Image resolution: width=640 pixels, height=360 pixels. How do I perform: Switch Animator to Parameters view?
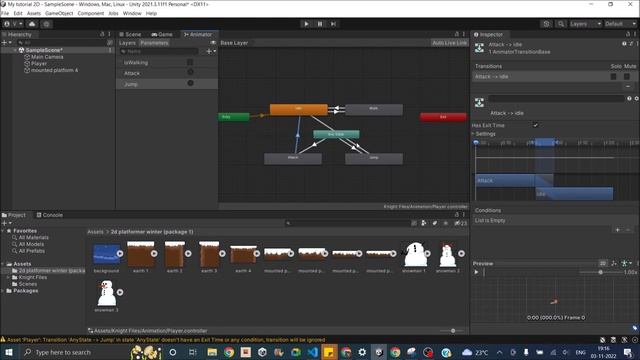coord(154,43)
